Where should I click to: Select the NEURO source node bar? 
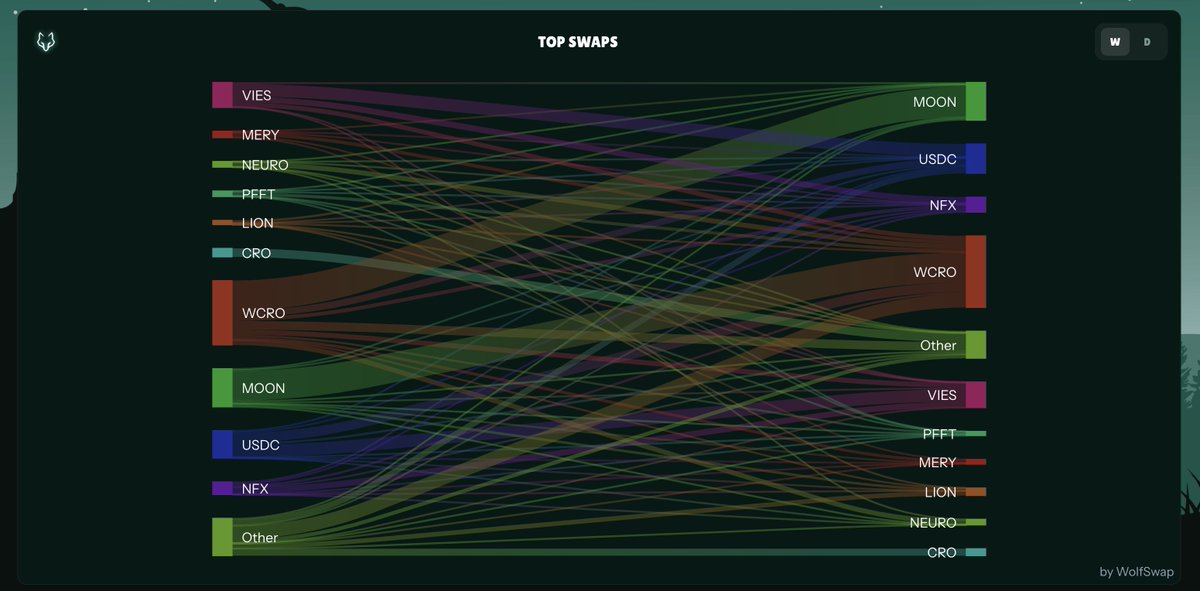tap(222, 164)
